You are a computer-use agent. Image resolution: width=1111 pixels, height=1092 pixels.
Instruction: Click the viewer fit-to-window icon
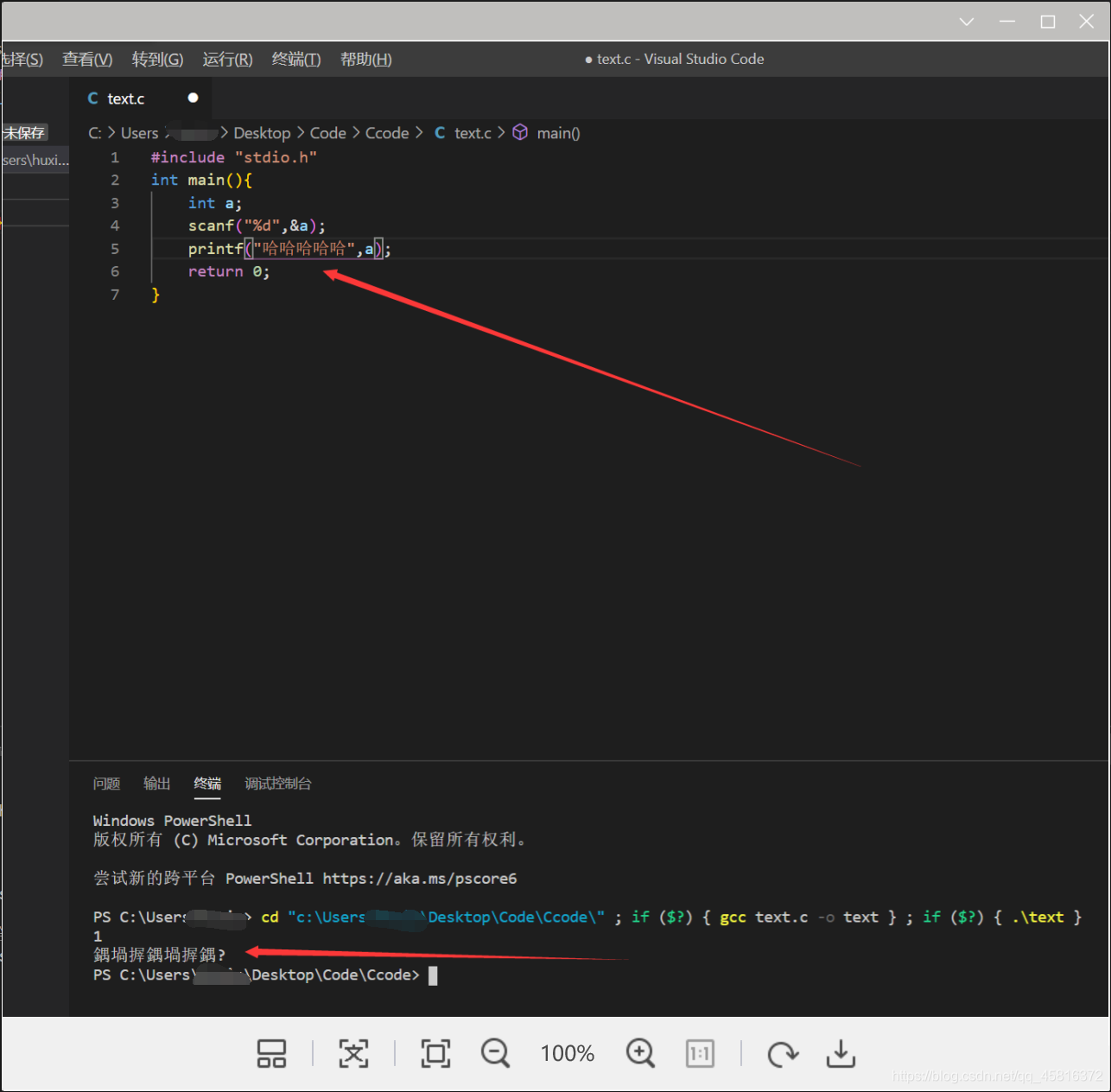coord(353,1054)
